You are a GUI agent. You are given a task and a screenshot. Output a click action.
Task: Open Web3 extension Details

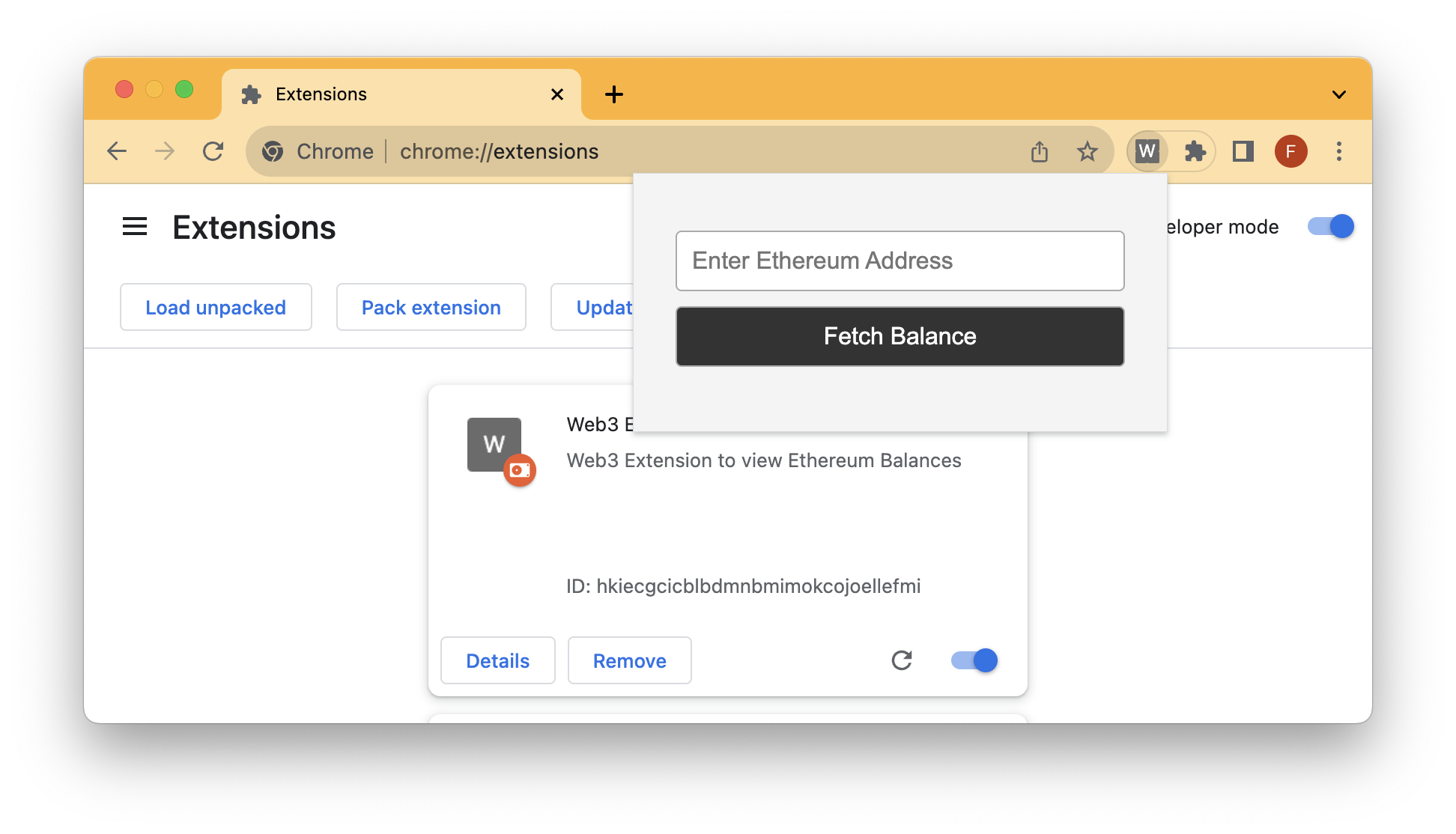[498, 660]
